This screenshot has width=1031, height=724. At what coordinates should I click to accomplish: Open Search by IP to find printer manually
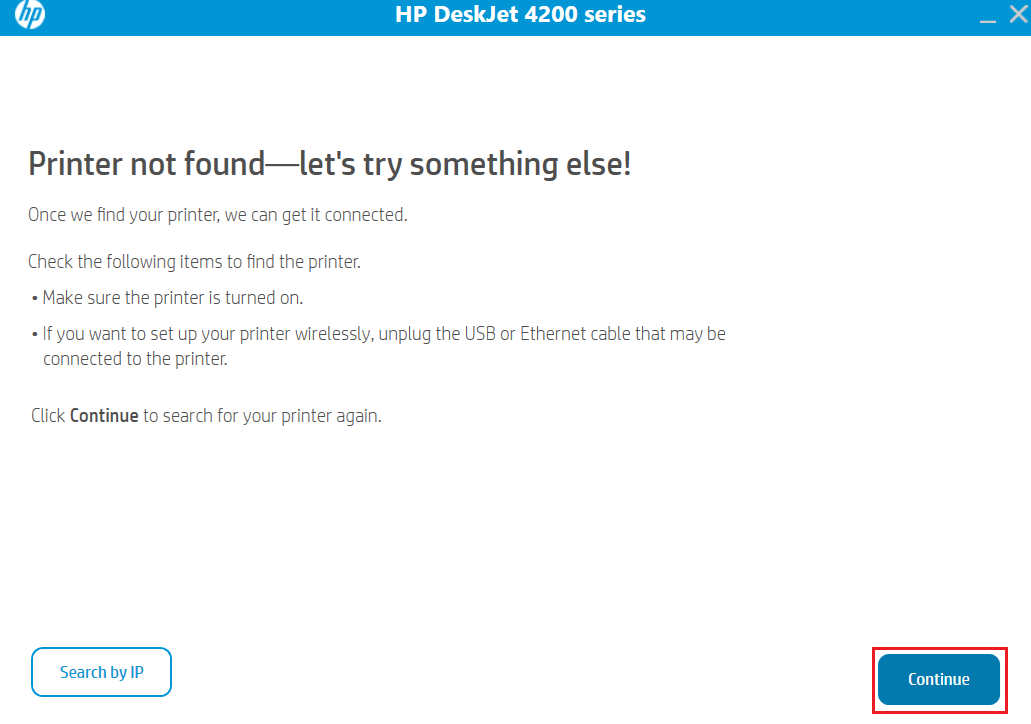click(x=101, y=672)
